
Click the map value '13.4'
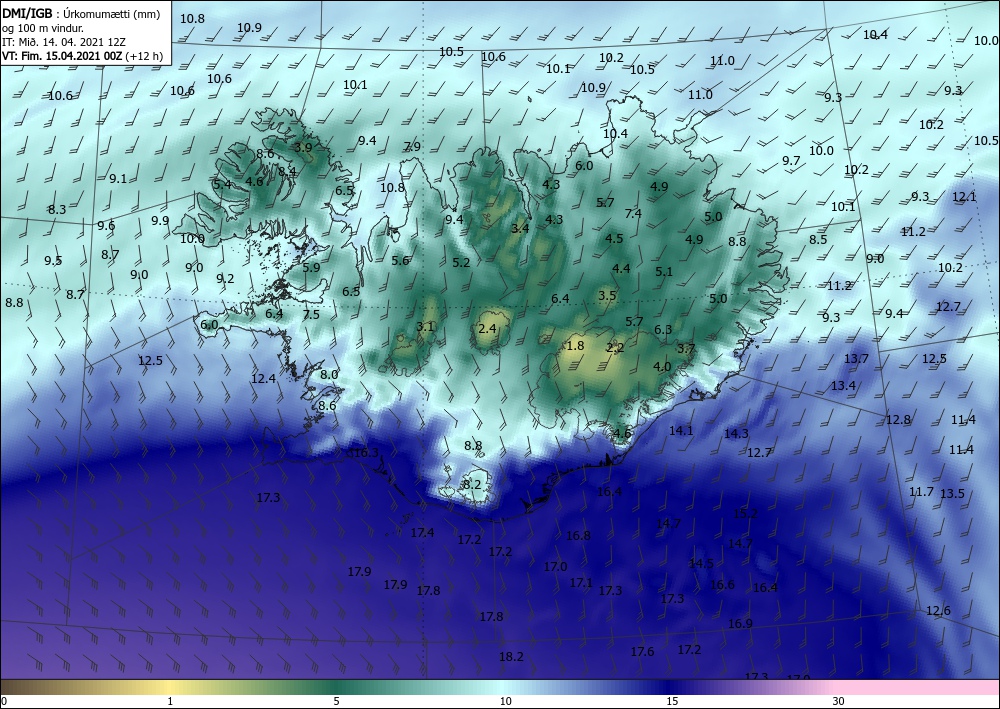[843, 386]
